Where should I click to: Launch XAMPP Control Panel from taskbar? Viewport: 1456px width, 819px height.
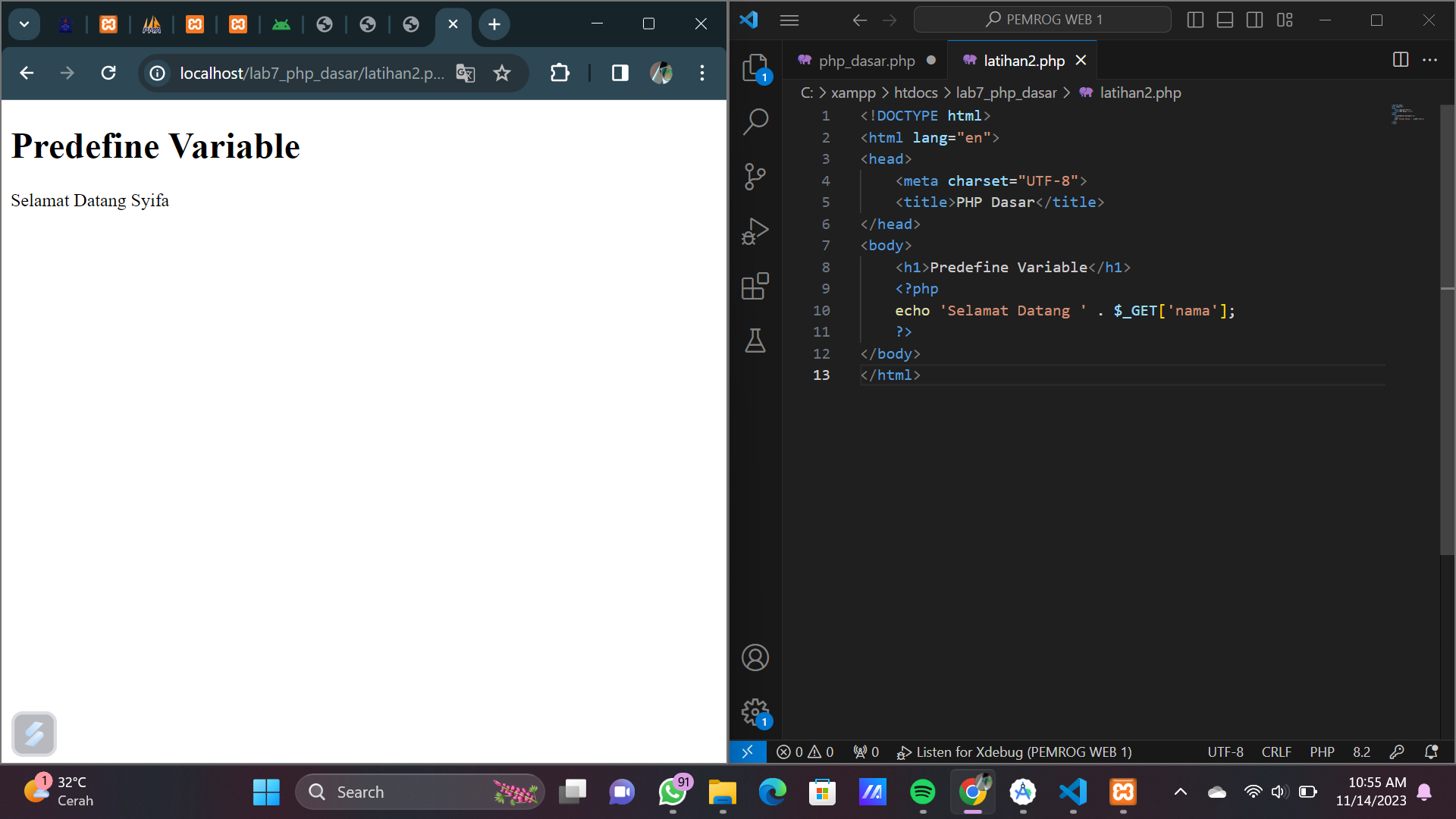tap(1122, 791)
